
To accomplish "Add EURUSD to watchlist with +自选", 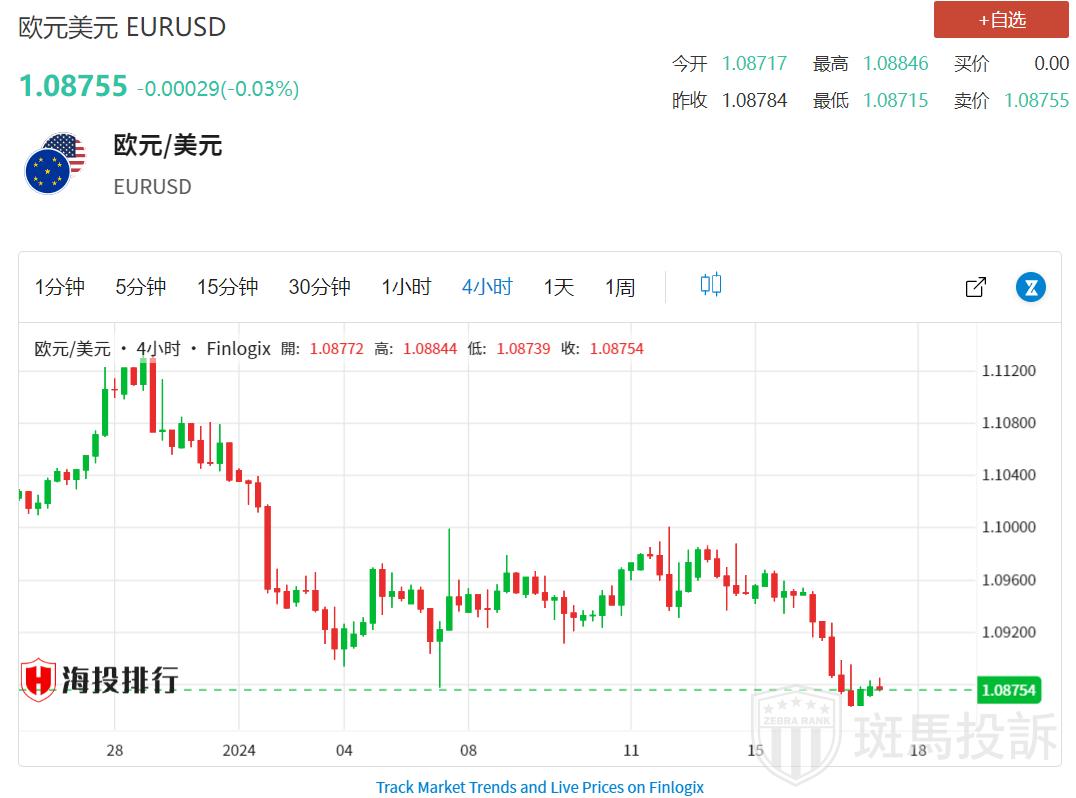I will 1000,20.
